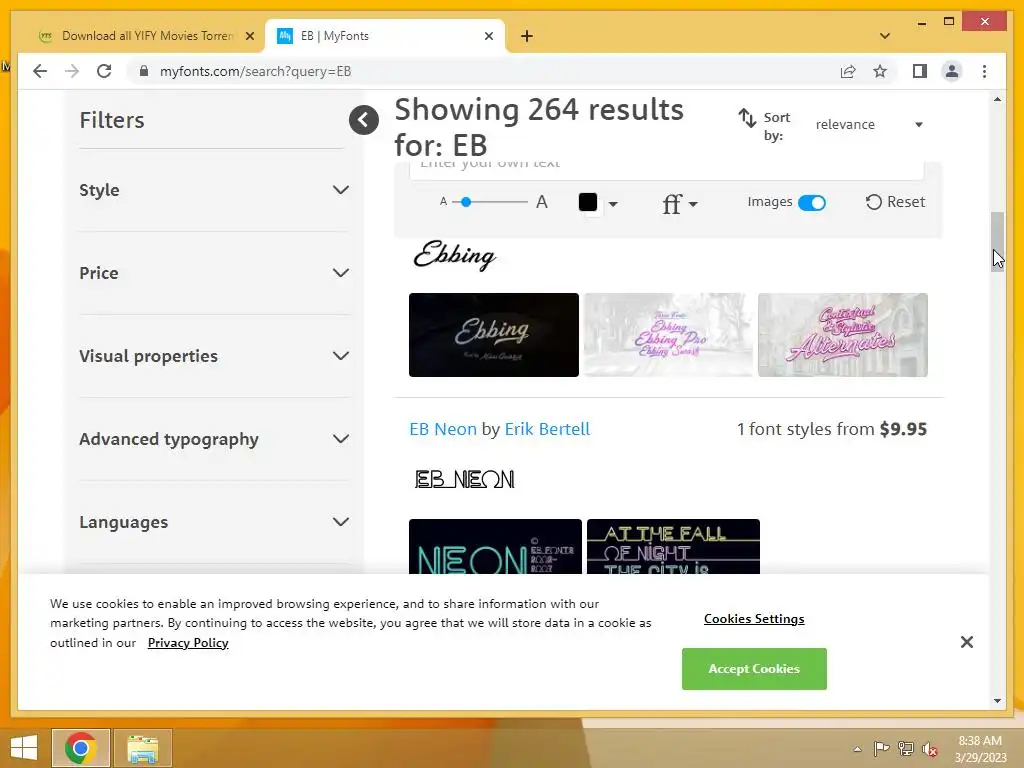Reload the MyFonts page

coord(104,71)
